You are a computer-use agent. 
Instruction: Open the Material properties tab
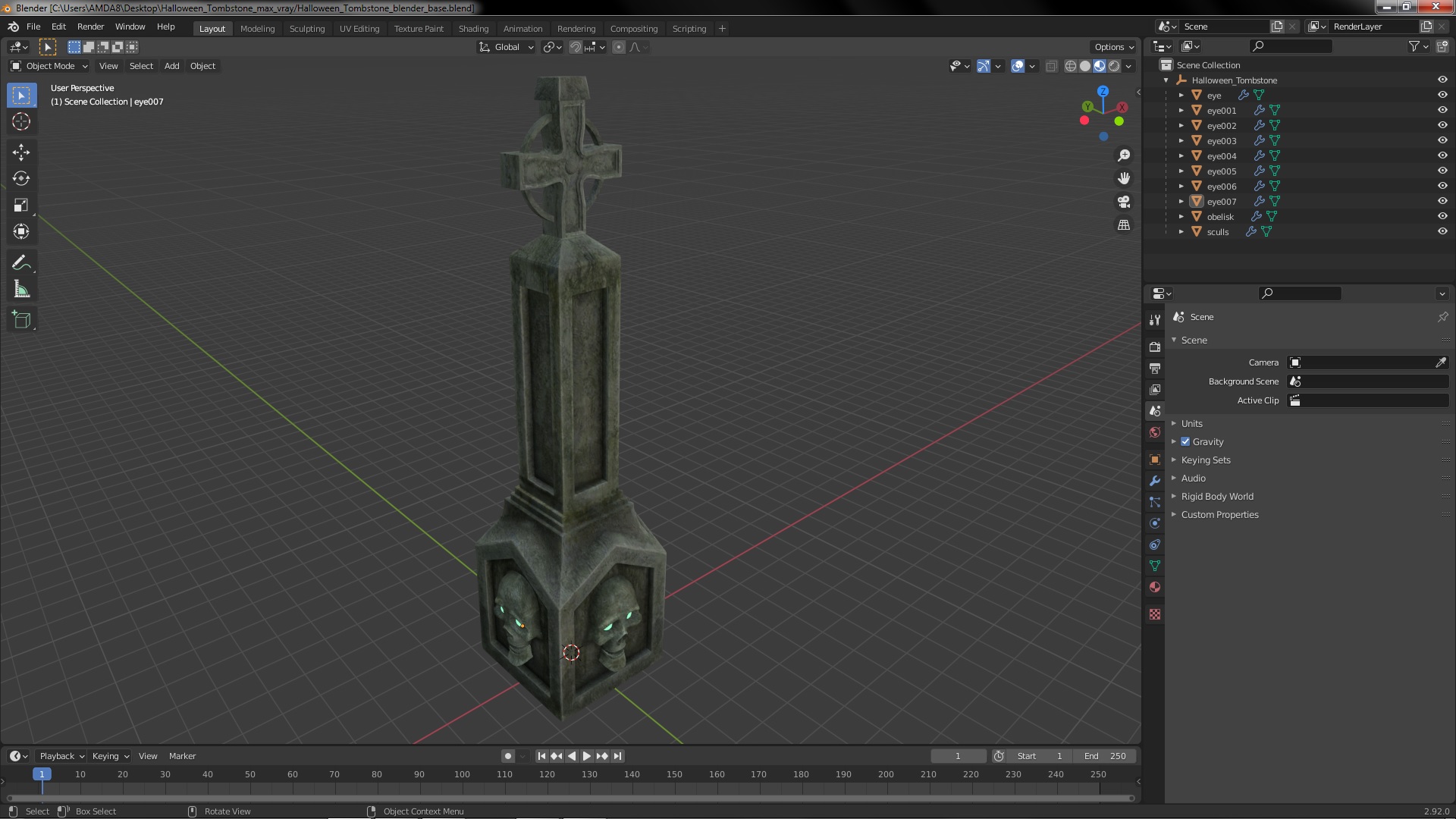pyautogui.click(x=1155, y=587)
